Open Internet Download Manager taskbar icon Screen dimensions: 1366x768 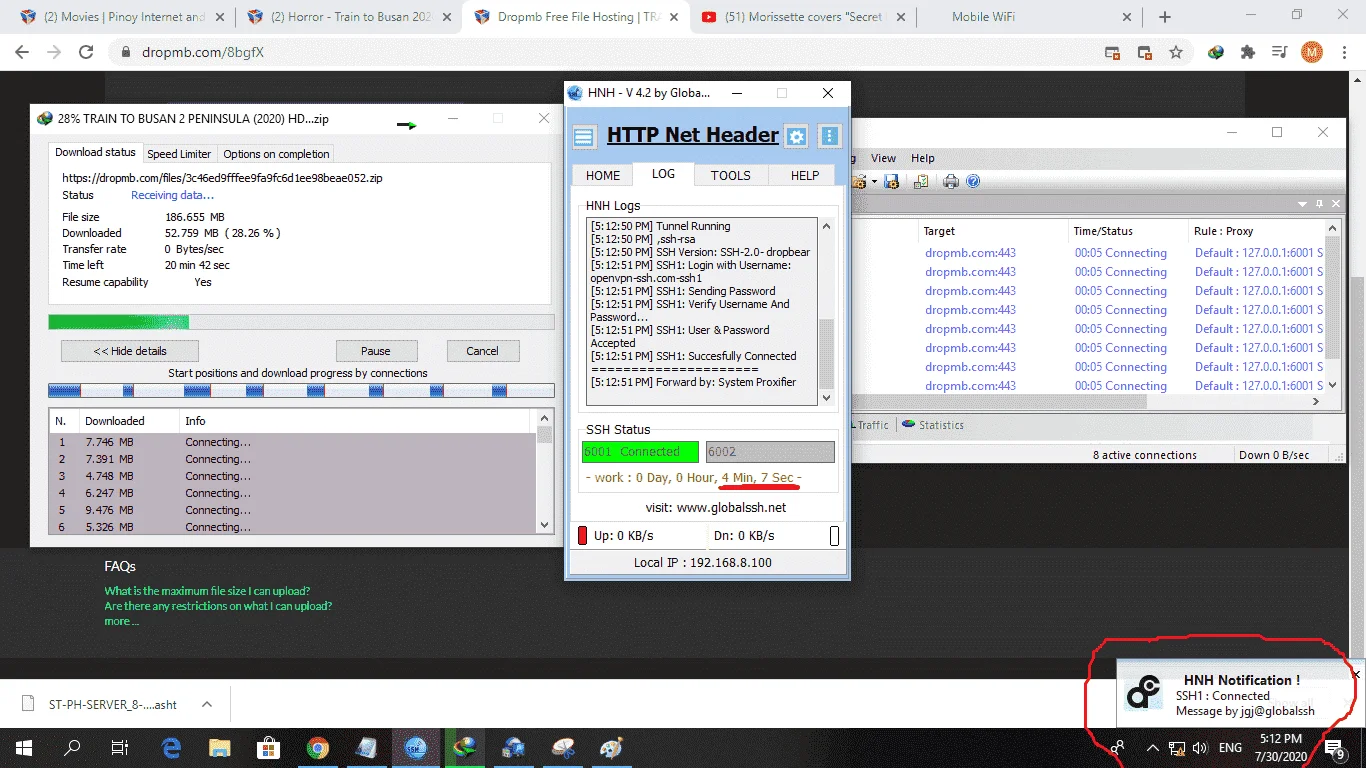click(x=464, y=746)
